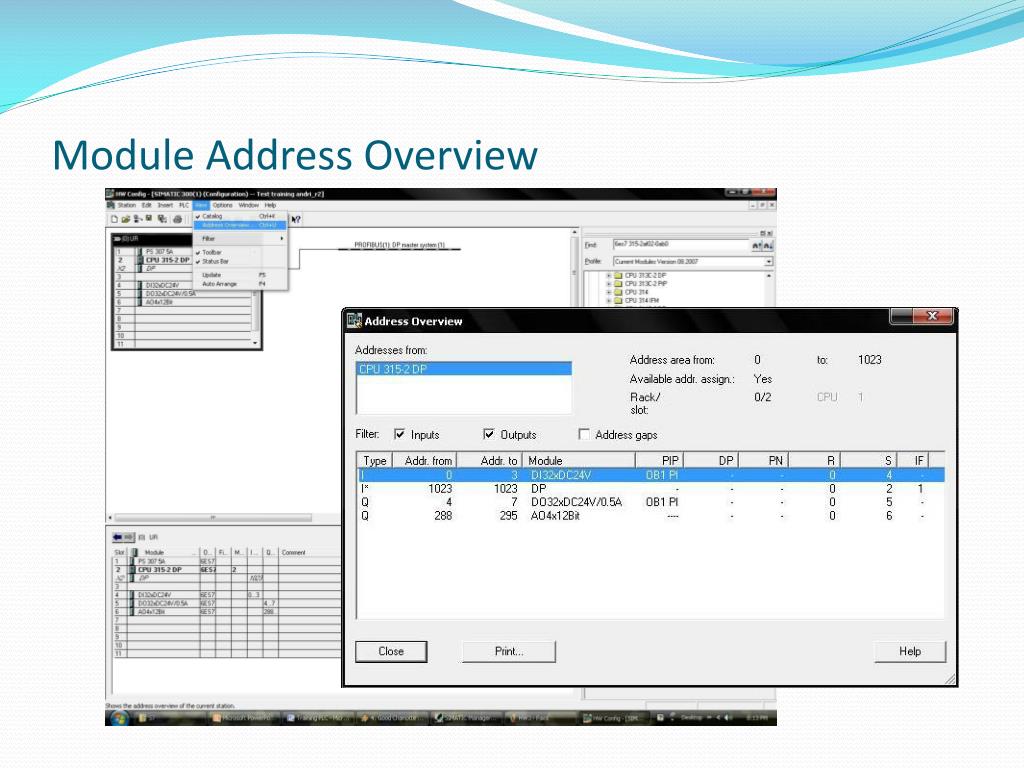
Task: Open the PLC menu
Action: (184, 205)
